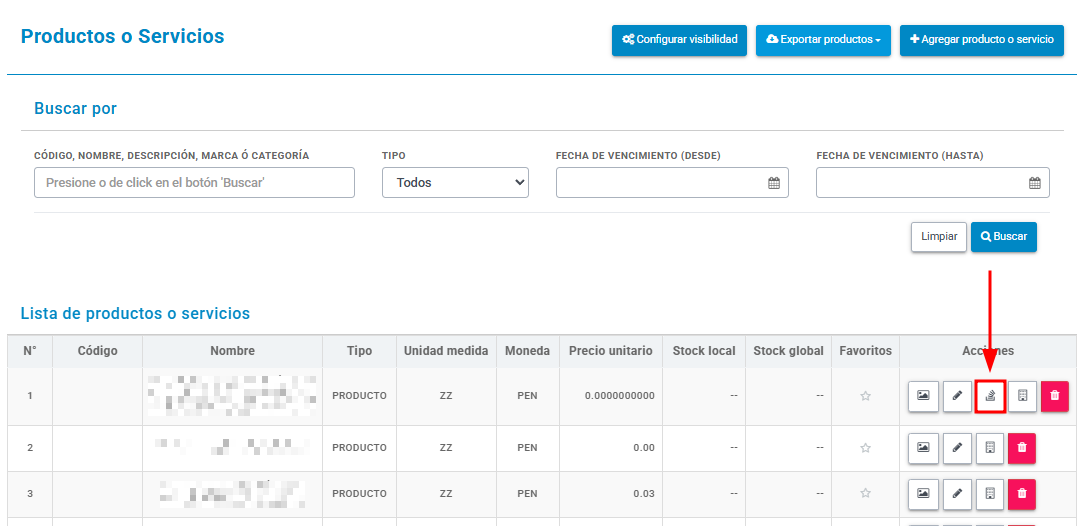The image size is (1085, 526).
Task: Edit product 1 with the pencil icon
Action: (x=957, y=396)
